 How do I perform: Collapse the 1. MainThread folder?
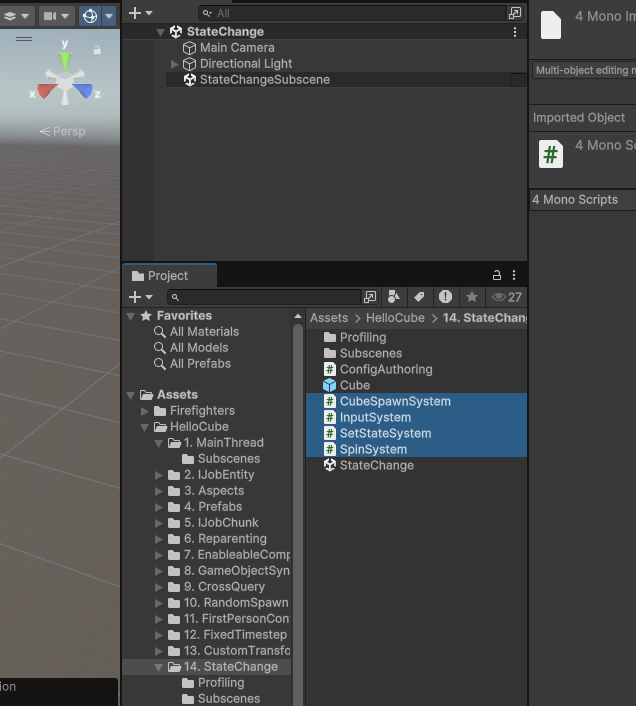[x=158, y=444]
